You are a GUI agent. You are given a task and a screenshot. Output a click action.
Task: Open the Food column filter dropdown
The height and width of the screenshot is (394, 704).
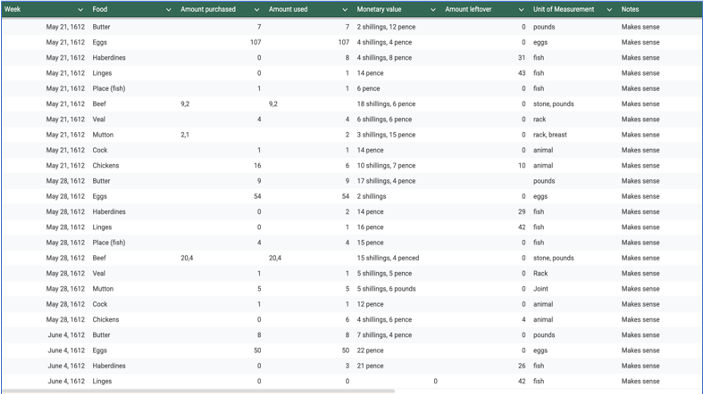point(168,9)
